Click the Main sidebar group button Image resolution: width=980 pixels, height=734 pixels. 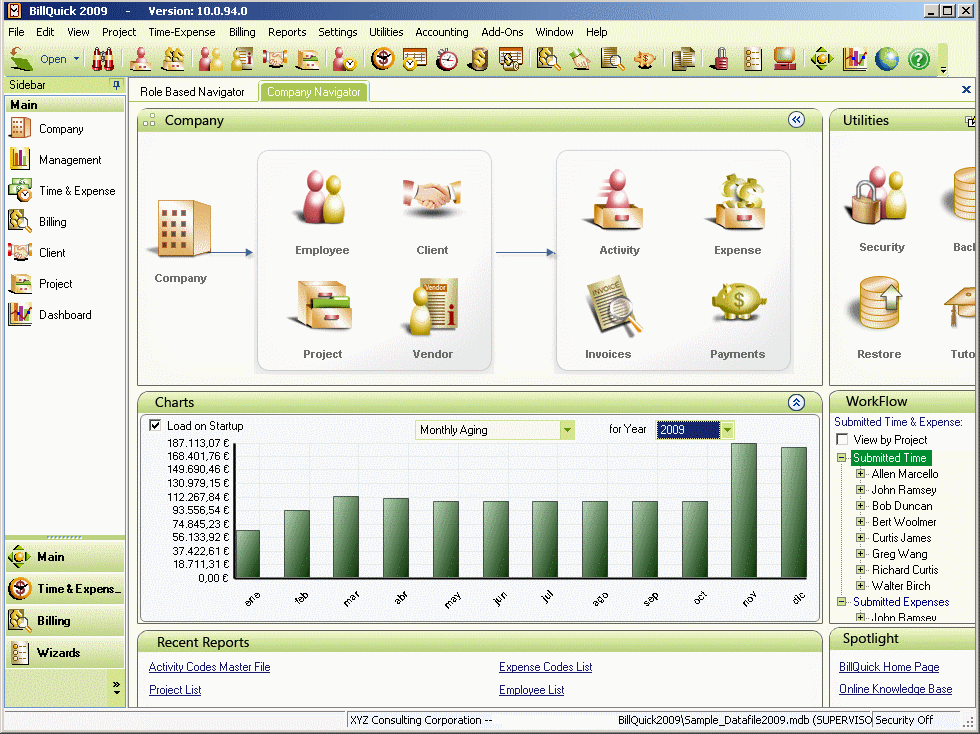point(65,556)
